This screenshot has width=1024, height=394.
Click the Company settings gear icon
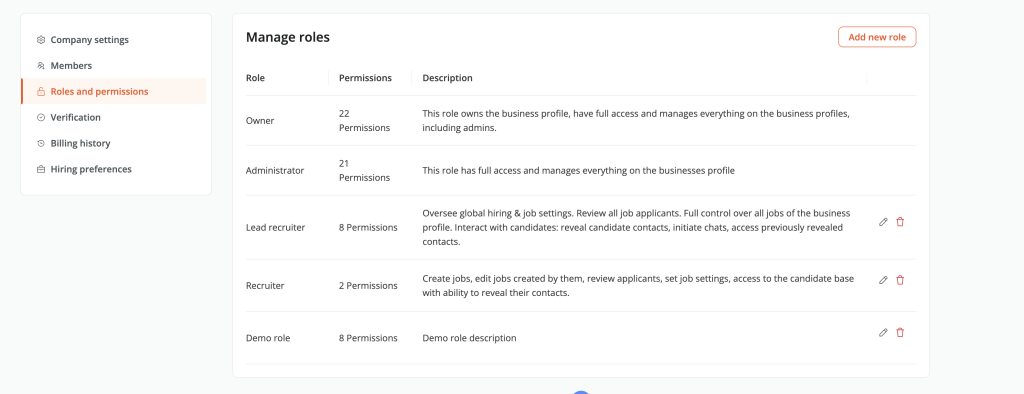pos(40,40)
